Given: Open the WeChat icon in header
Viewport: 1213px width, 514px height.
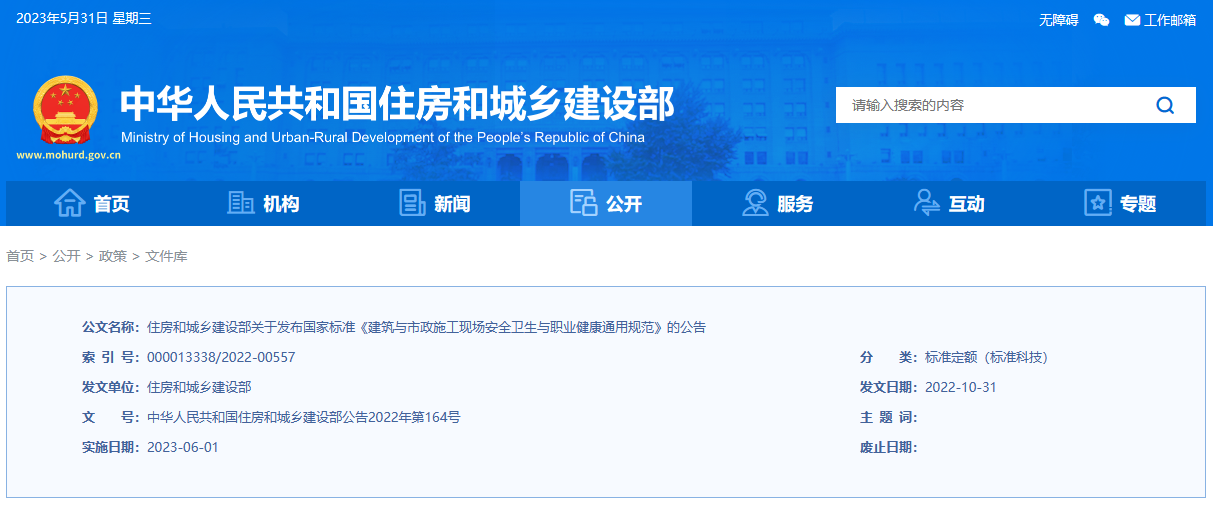Looking at the screenshot, I should point(1101,20).
